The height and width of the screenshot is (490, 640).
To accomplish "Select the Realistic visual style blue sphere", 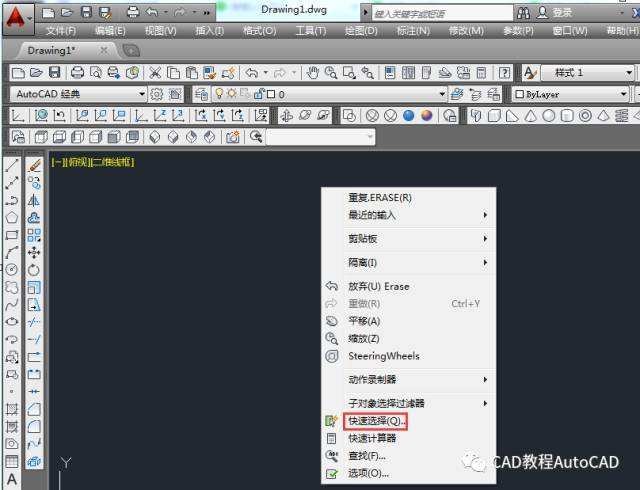I will pyautogui.click(x=409, y=116).
